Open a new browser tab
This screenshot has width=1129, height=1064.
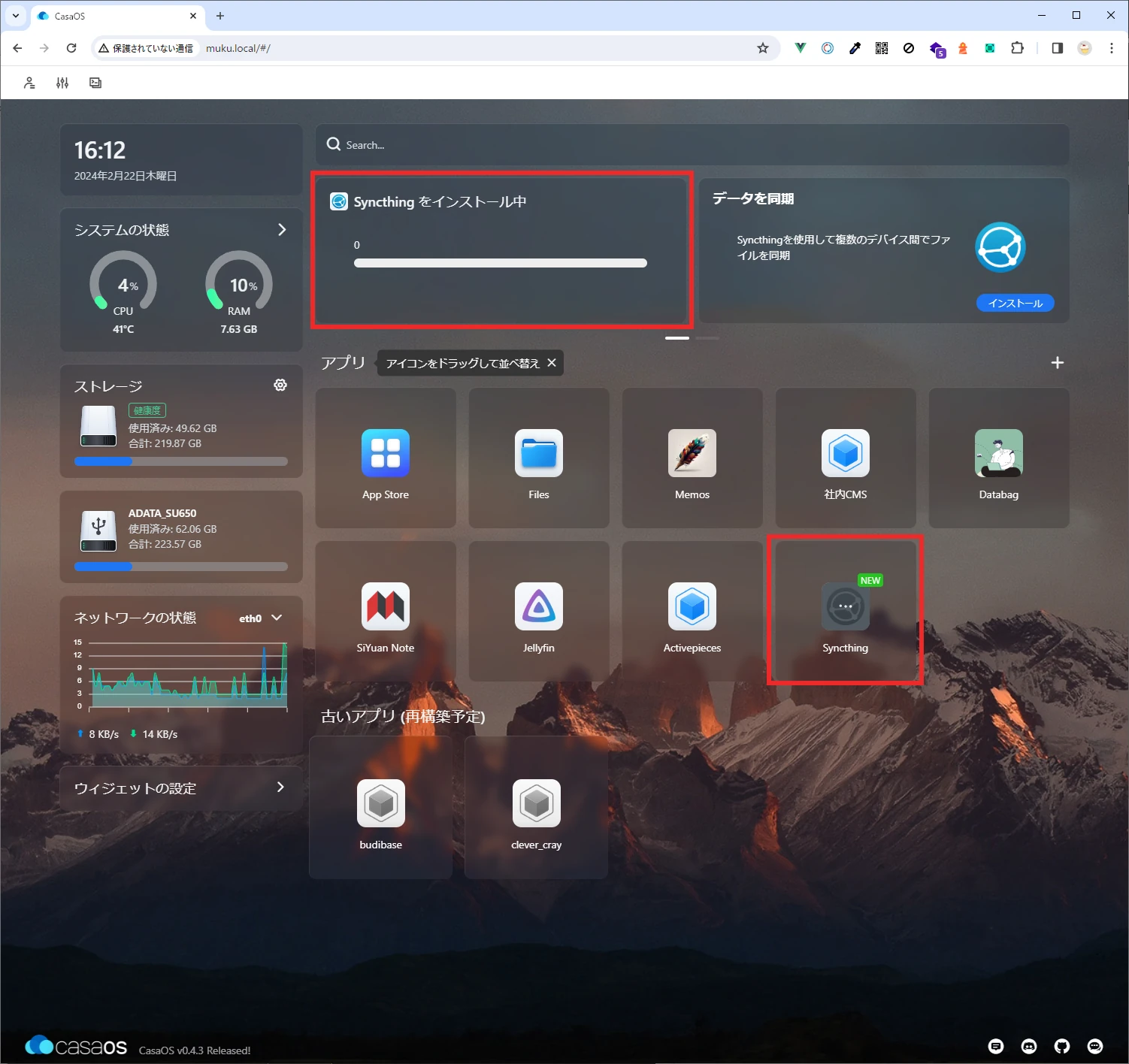point(220,15)
